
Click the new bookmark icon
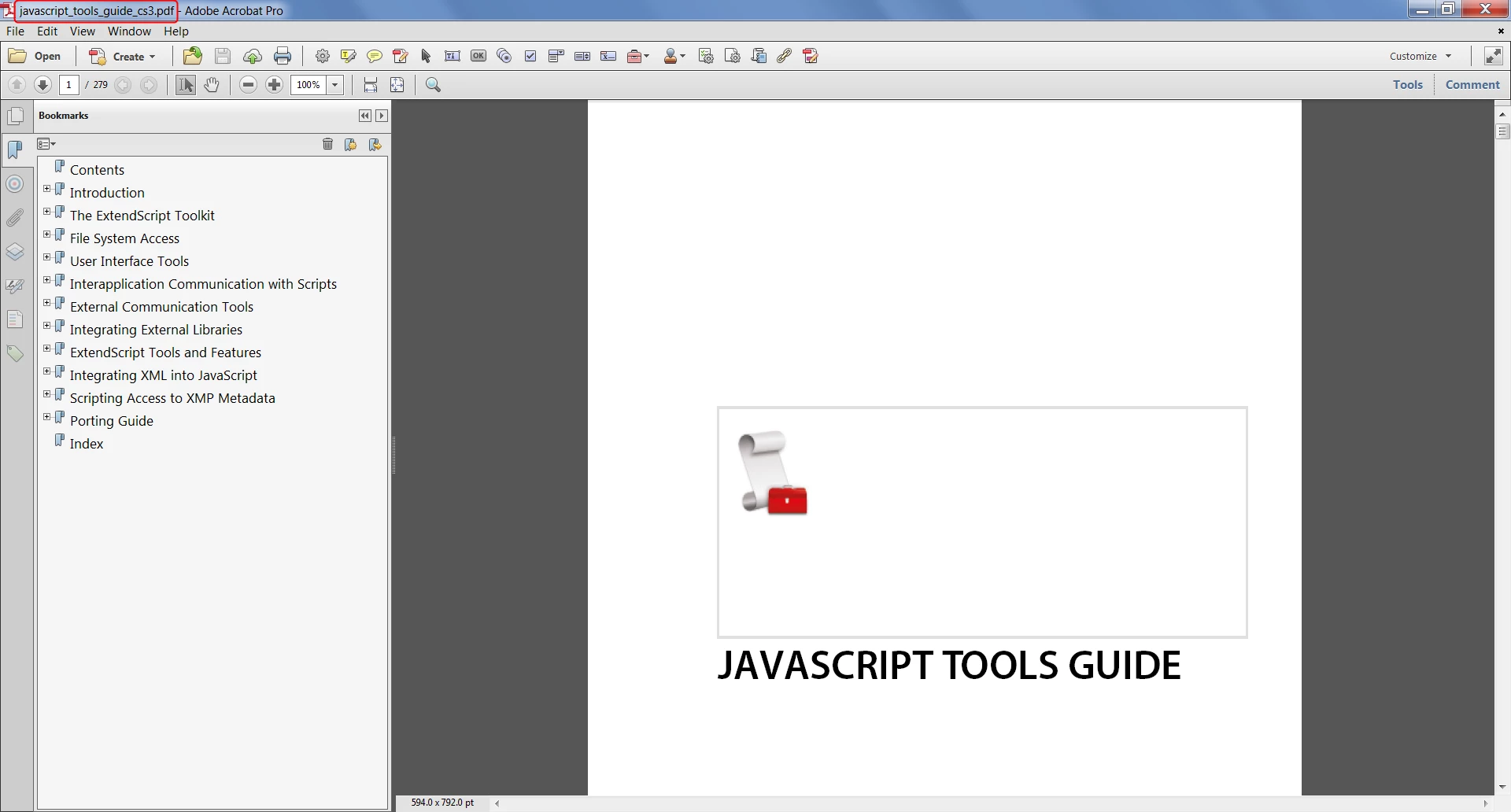point(351,144)
